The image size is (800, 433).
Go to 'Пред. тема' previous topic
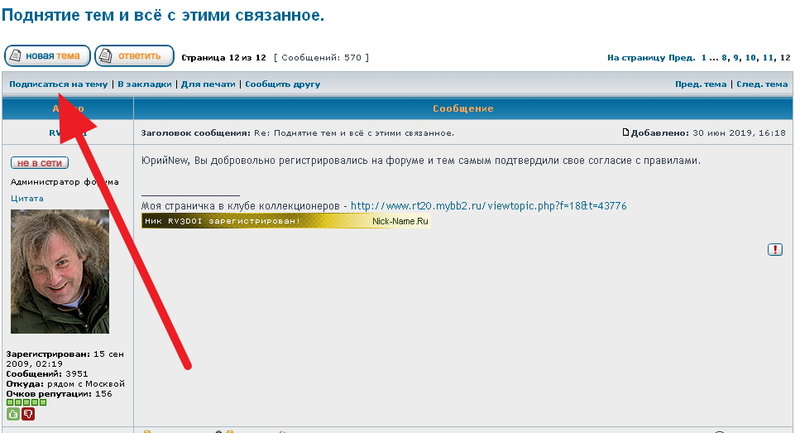click(701, 84)
